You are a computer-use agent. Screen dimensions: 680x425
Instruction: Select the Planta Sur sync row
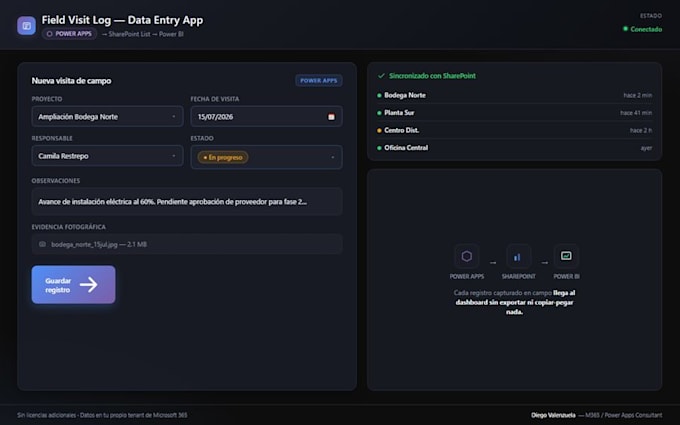click(514, 113)
